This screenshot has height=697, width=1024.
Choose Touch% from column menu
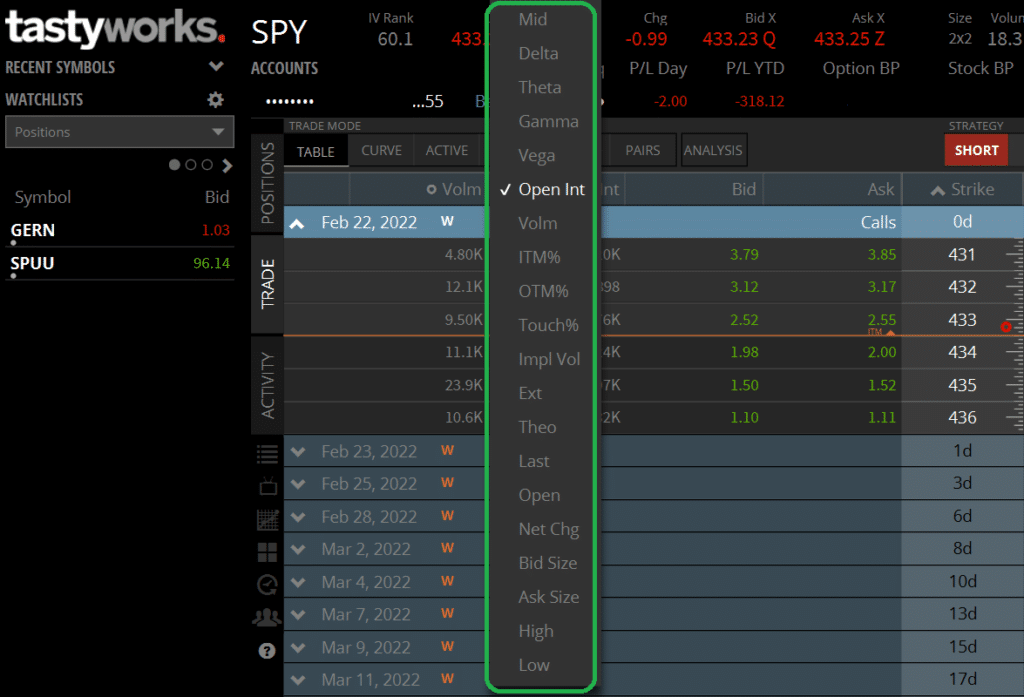tap(549, 325)
